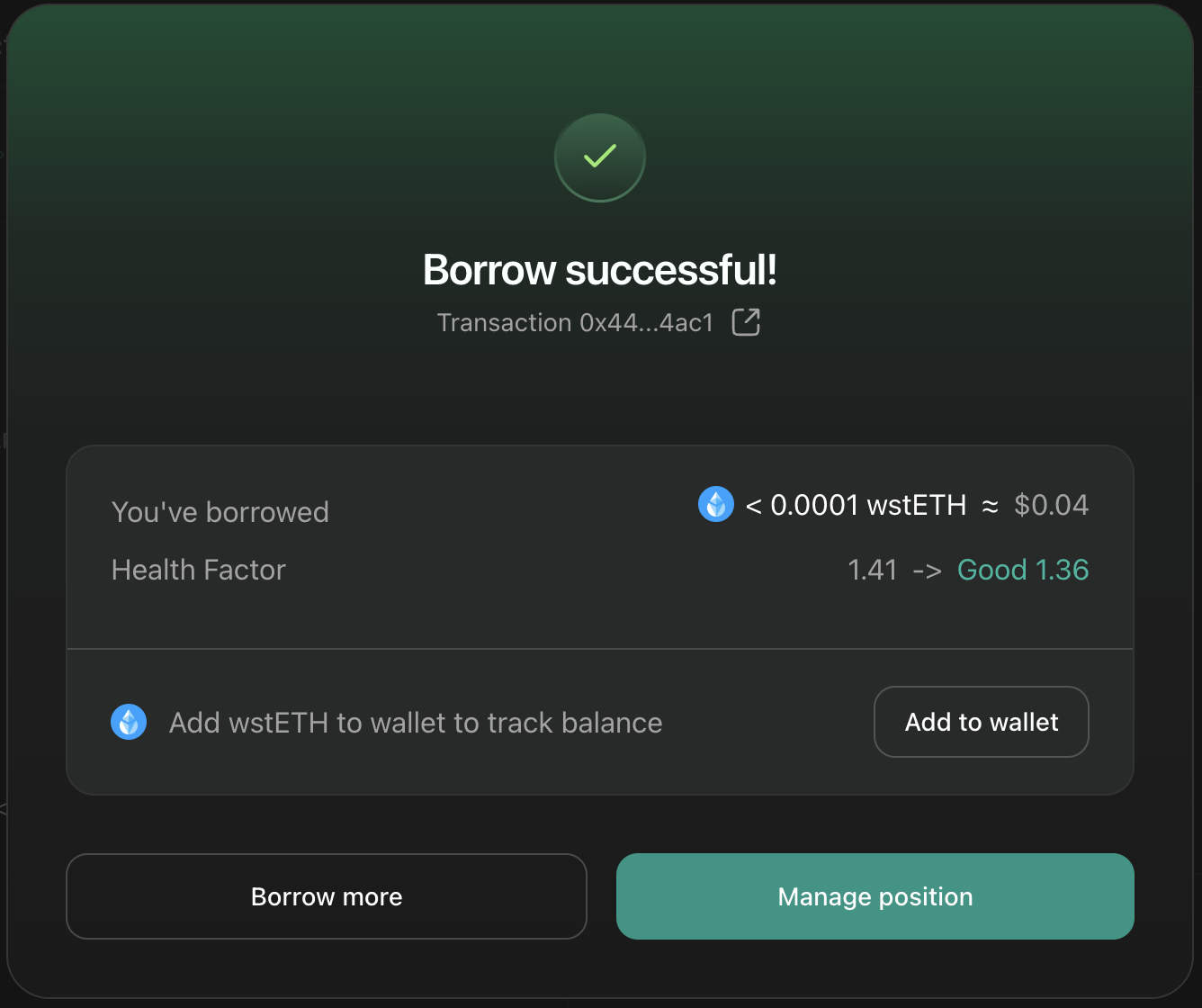Select the Borrow successful! heading

[600, 270]
